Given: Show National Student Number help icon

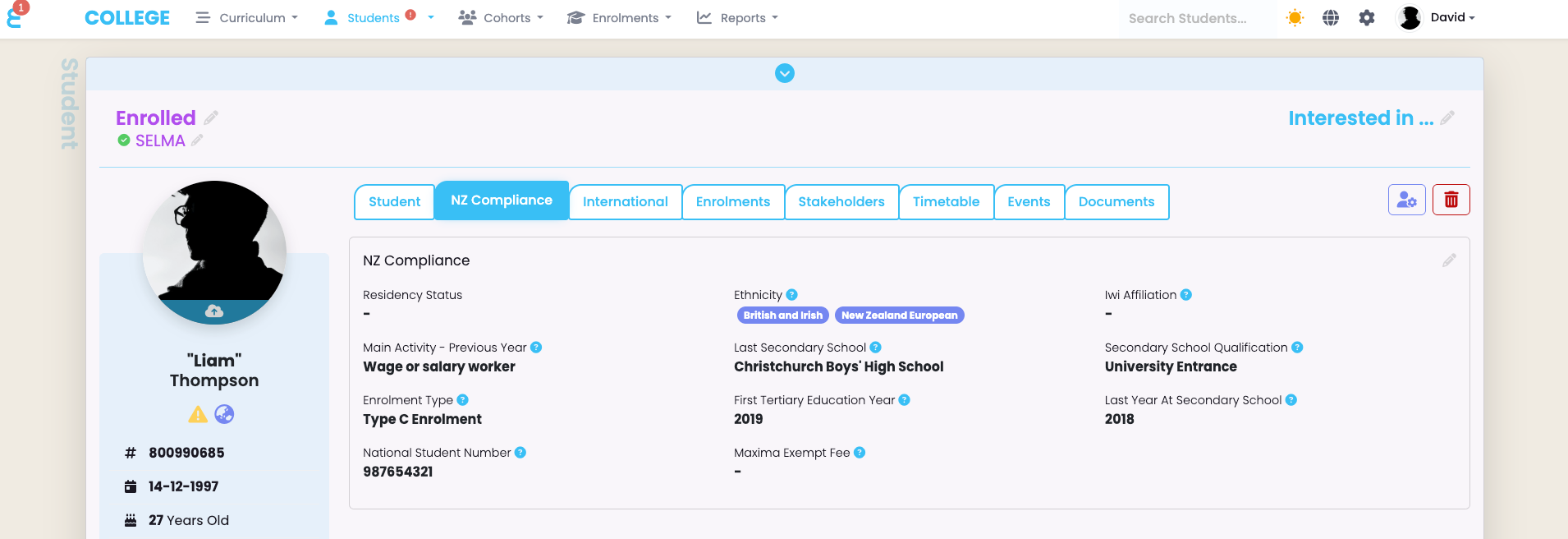Looking at the screenshot, I should coord(520,453).
